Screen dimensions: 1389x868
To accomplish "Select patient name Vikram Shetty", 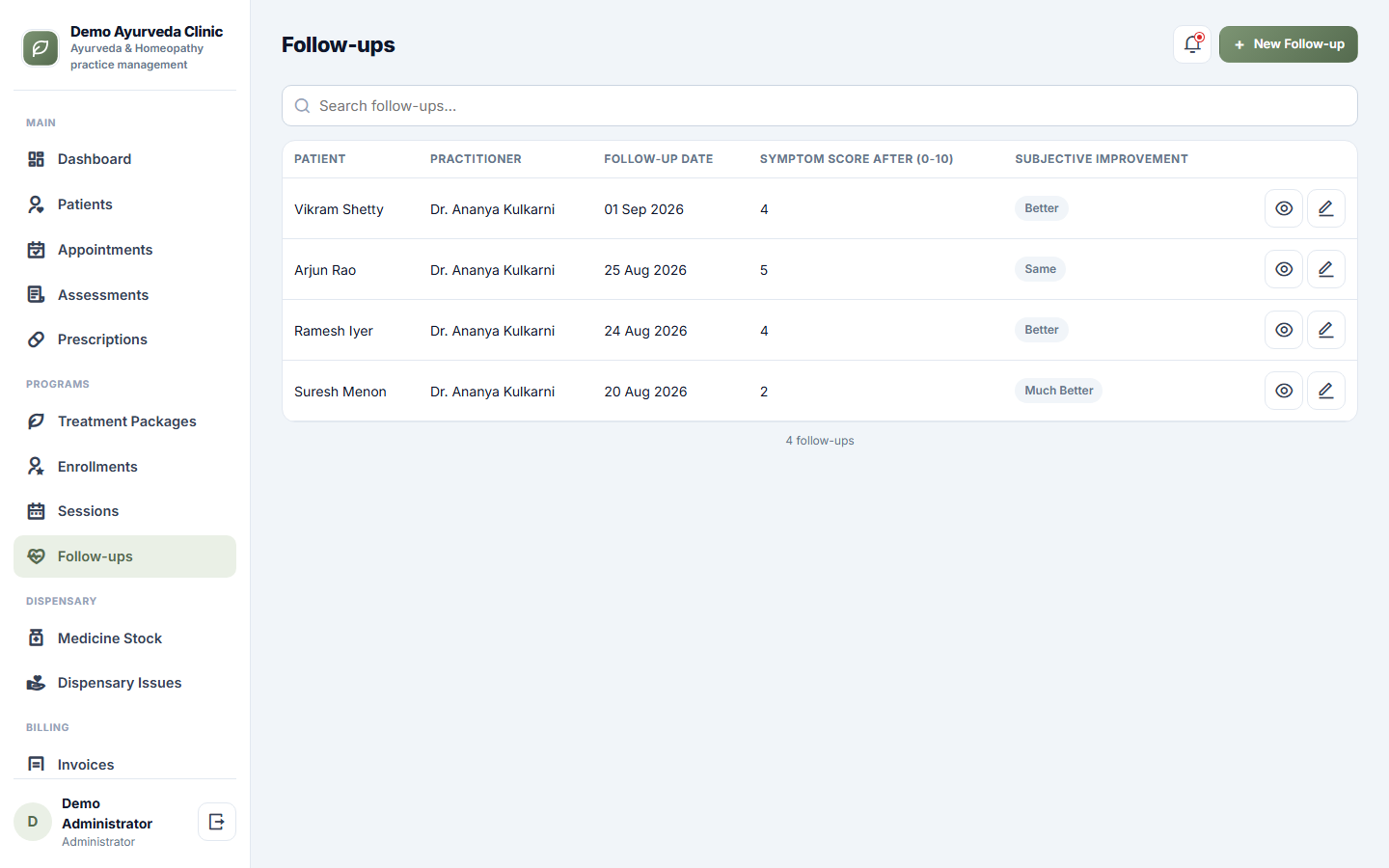I will [x=339, y=209].
